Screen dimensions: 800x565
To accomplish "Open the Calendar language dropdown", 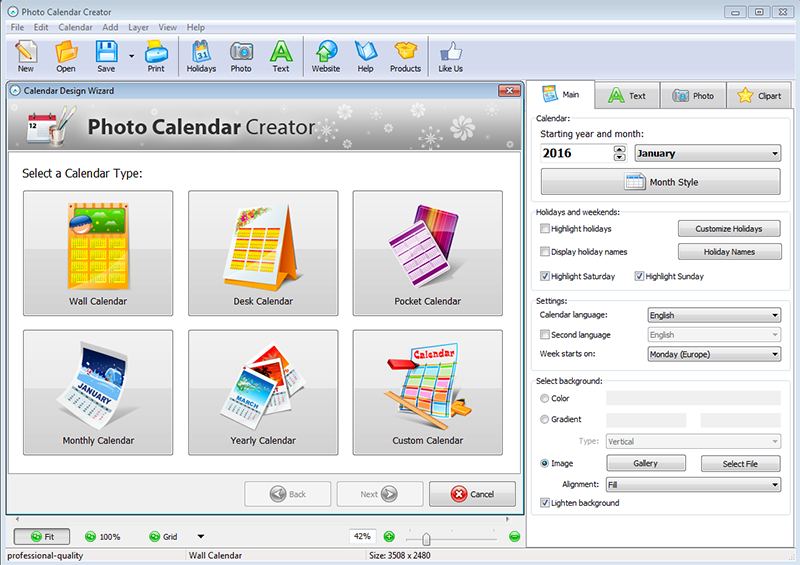I will point(714,315).
